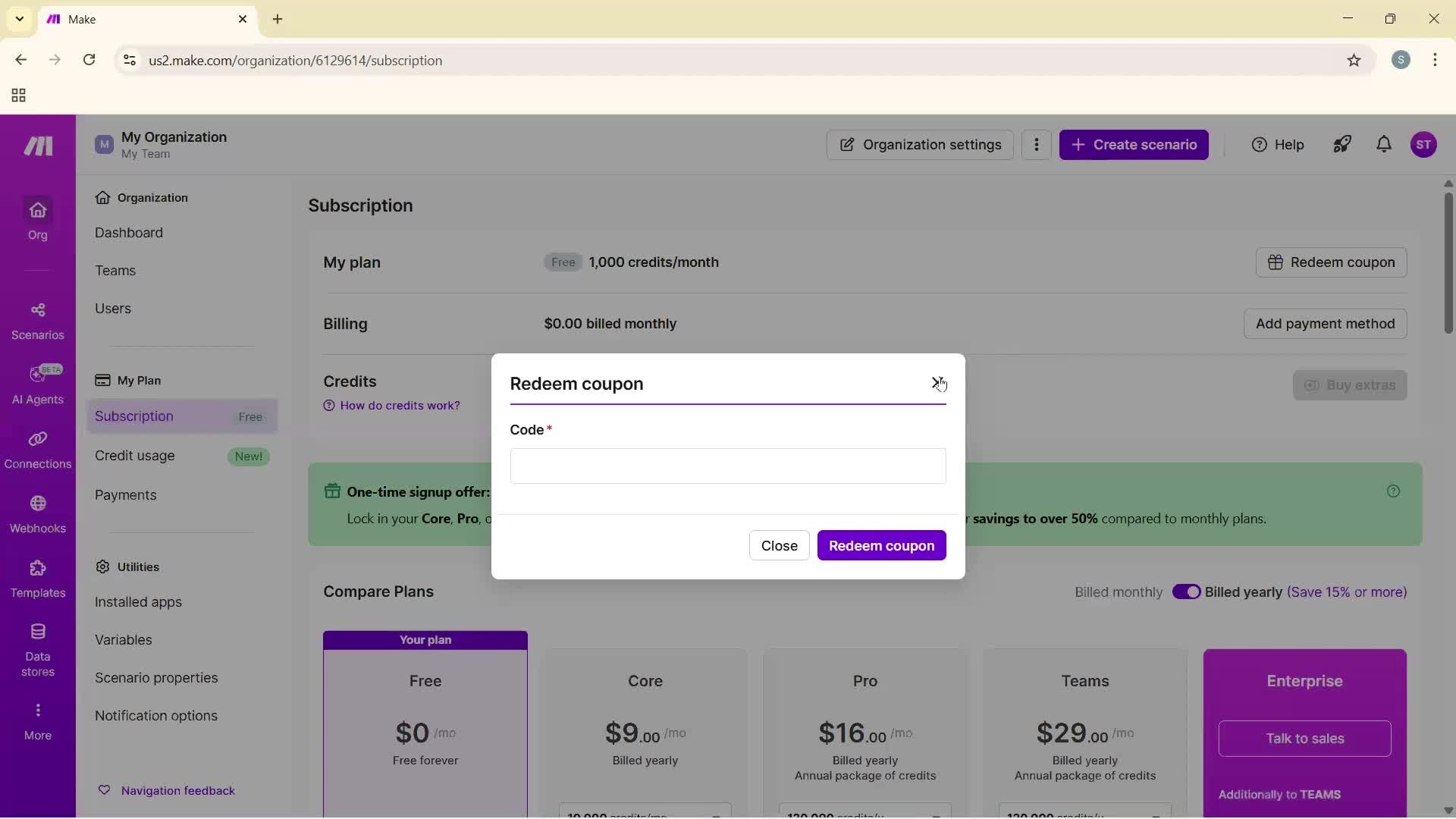Open the AI Agents beta panel
The height and width of the screenshot is (819, 1456).
[37, 385]
